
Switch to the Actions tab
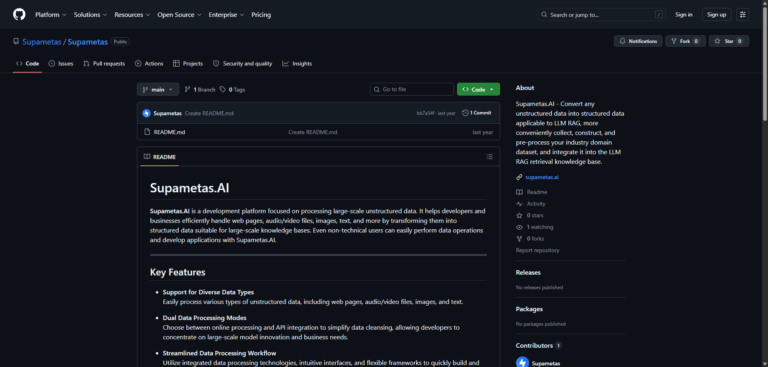pyautogui.click(x=149, y=64)
